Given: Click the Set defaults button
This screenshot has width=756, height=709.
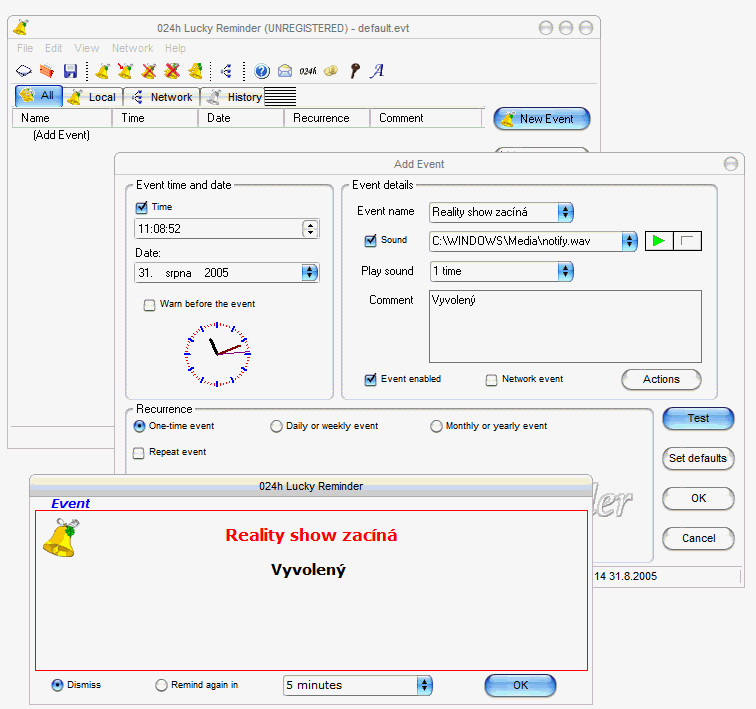Looking at the screenshot, I should [698, 458].
